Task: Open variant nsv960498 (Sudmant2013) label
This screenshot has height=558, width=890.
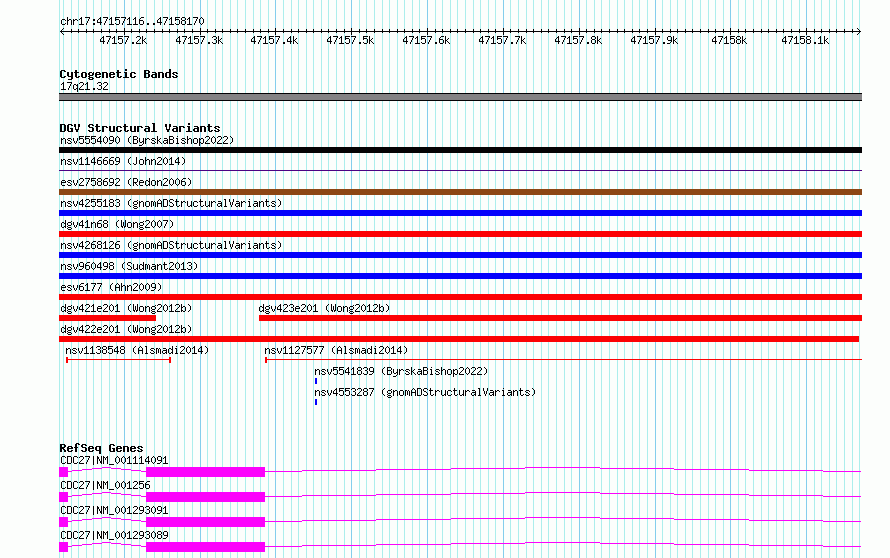Action: pos(129,266)
